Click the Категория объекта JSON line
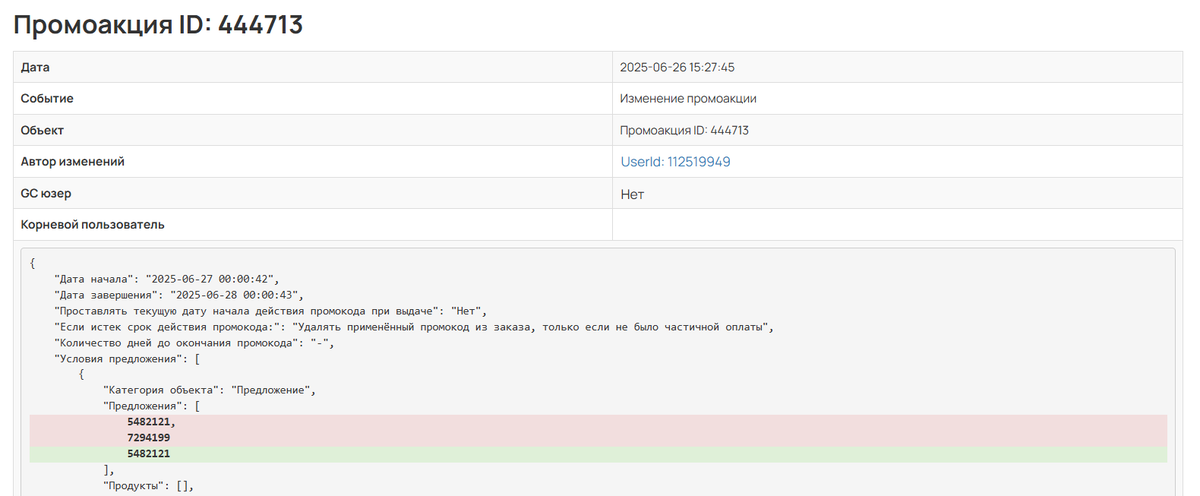 click(210, 391)
